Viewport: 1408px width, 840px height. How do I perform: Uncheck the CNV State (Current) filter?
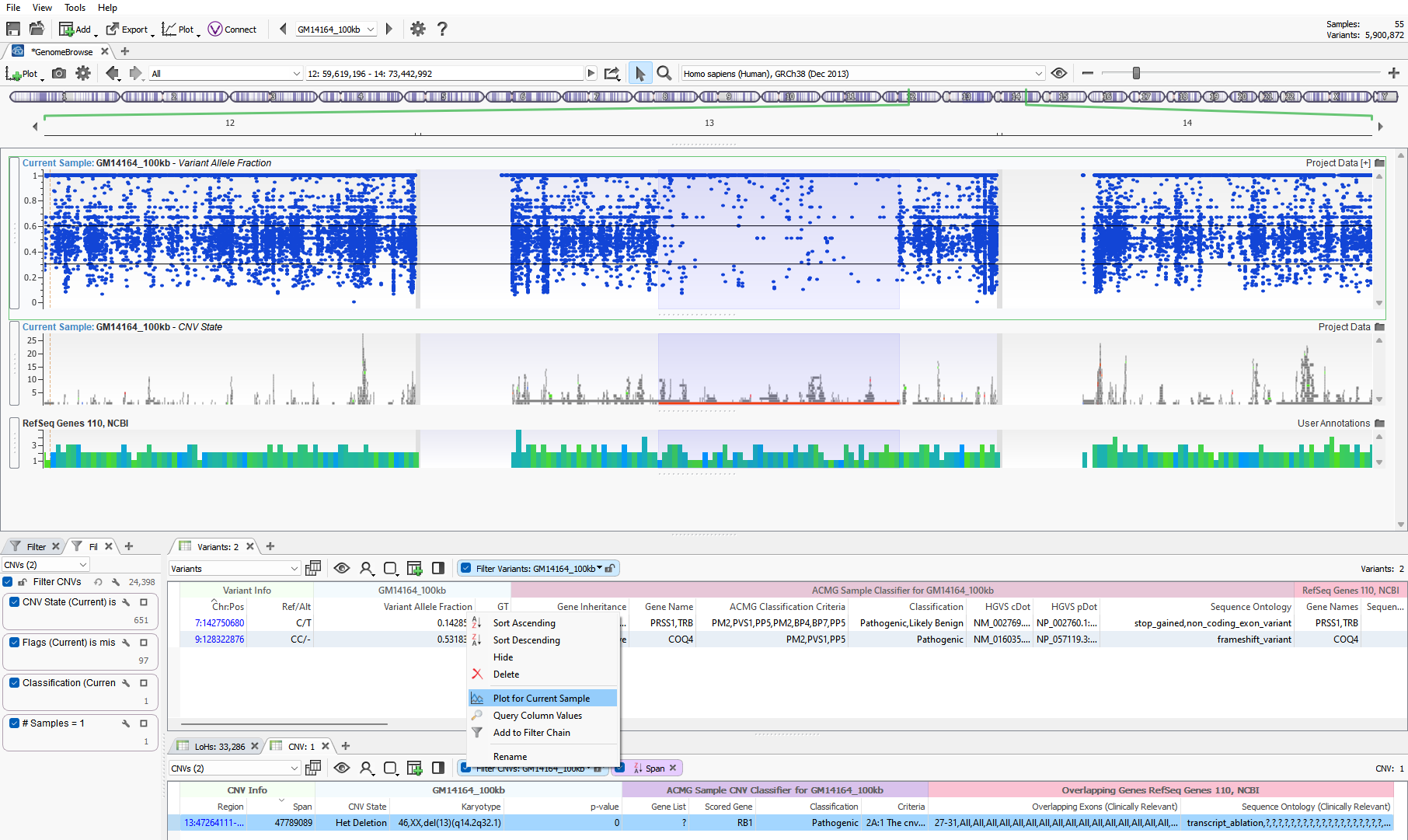pos(14,602)
